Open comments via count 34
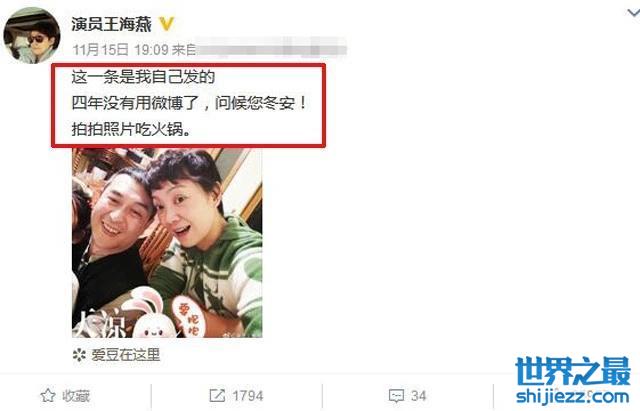This screenshot has width=640, height=411. click(418, 396)
